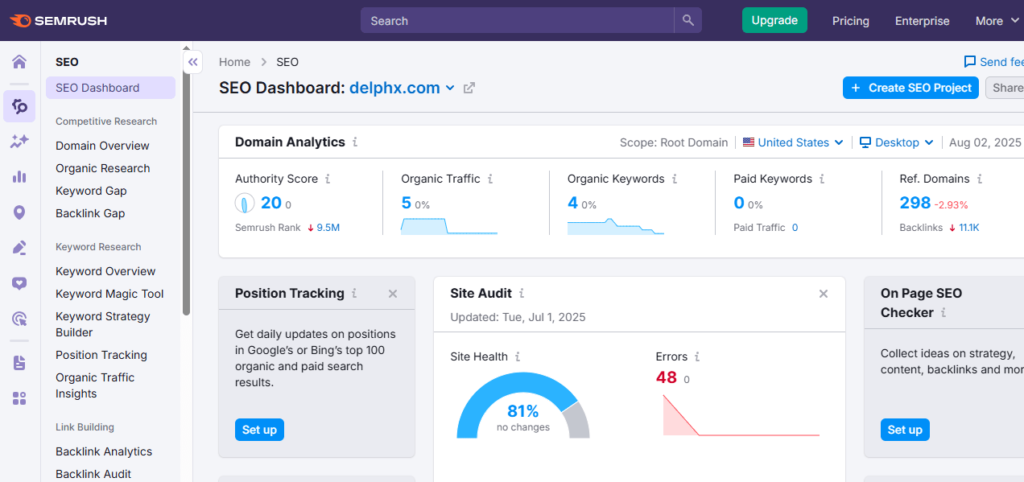Click info icon next to Paid Keywords

click(x=822, y=179)
